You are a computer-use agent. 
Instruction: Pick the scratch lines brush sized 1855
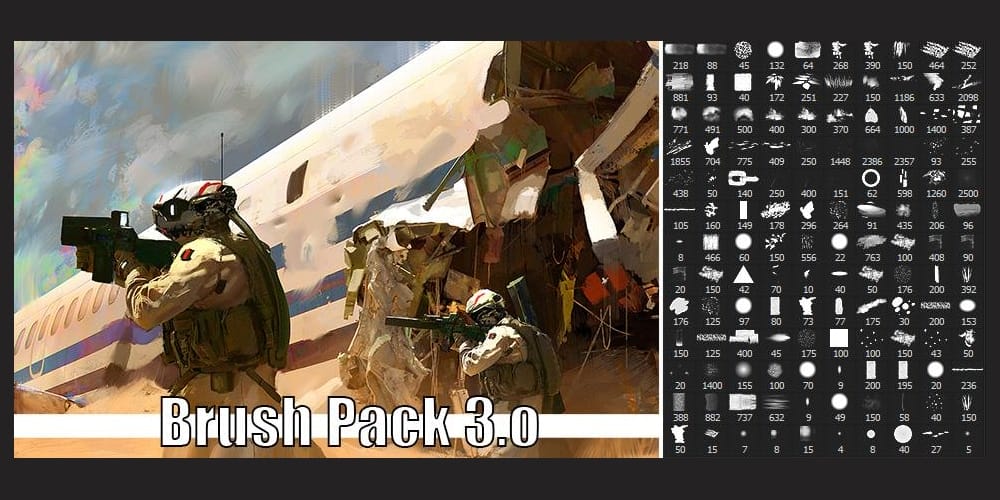(679, 146)
